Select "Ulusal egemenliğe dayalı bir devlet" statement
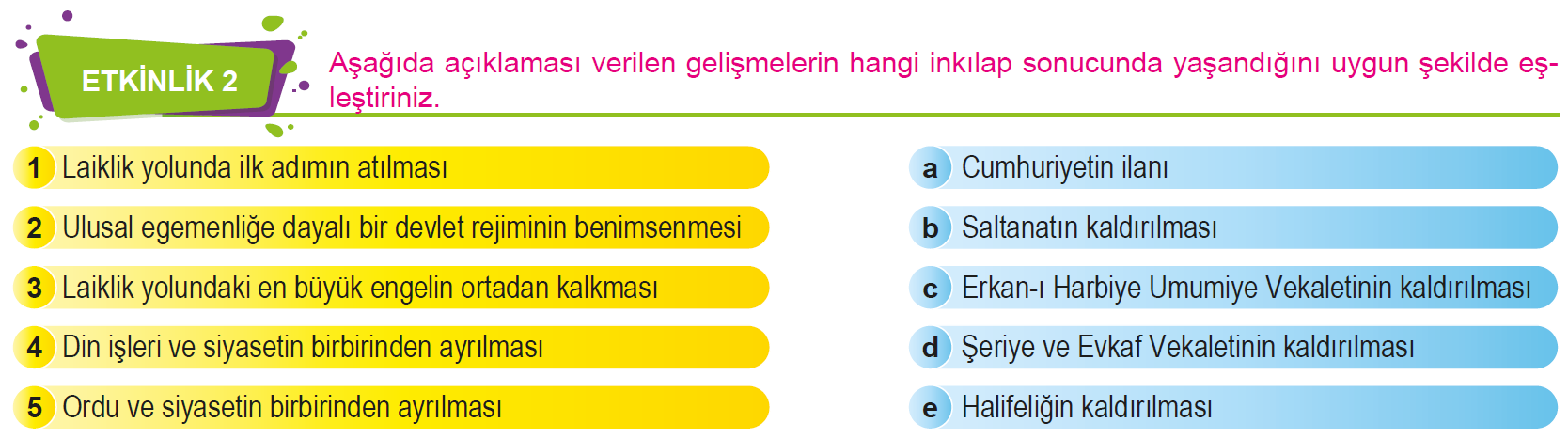The image size is (1568, 438). tap(401, 228)
